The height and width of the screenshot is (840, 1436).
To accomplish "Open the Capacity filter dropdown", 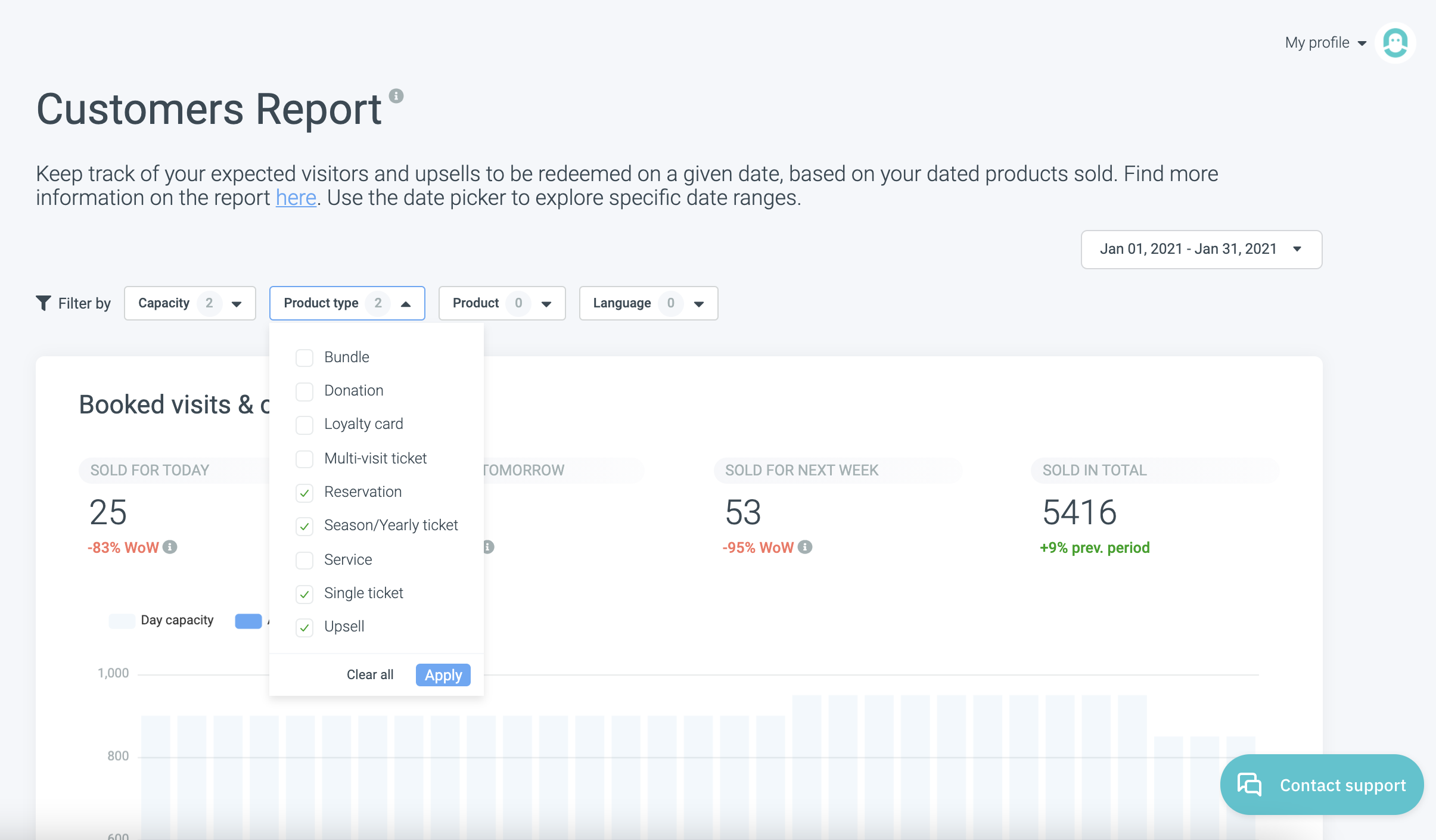I will coord(189,303).
